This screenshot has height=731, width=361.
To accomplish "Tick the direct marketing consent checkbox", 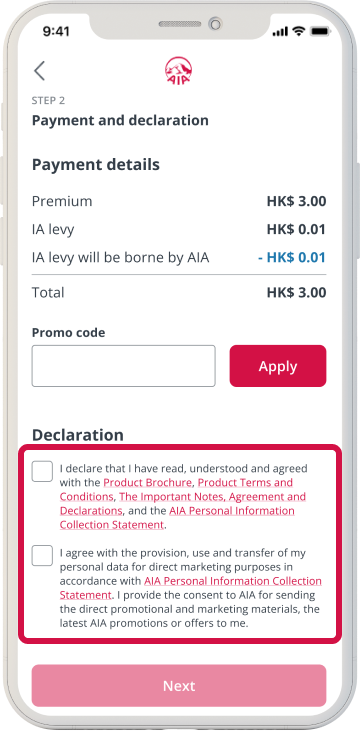I will (42, 556).
